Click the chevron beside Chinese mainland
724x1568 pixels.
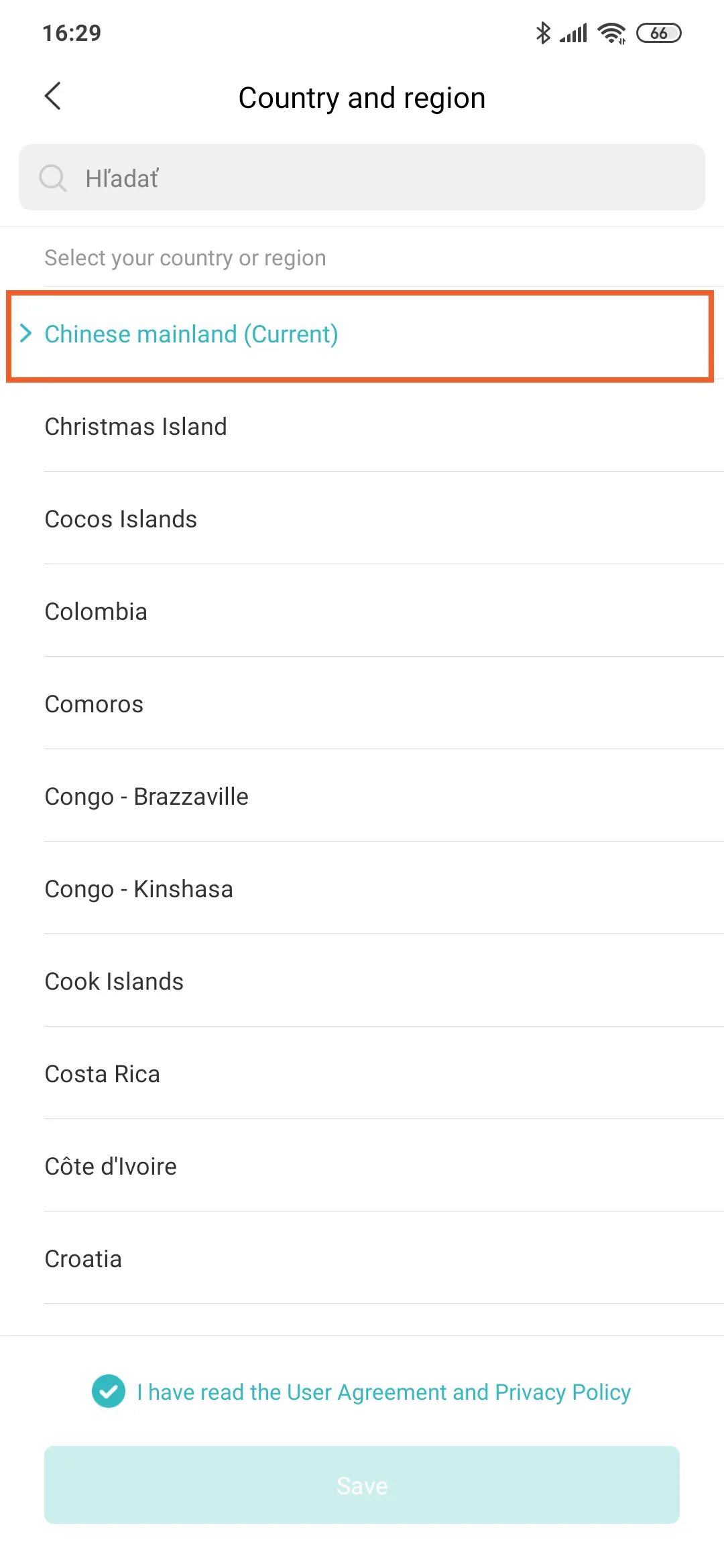coord(25,333)
